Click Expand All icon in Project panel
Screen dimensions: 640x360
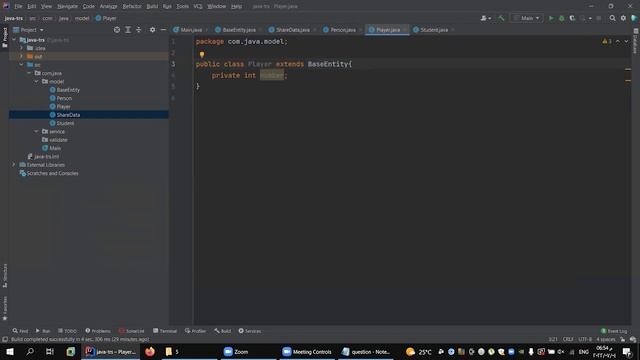[x=128, y=30]
